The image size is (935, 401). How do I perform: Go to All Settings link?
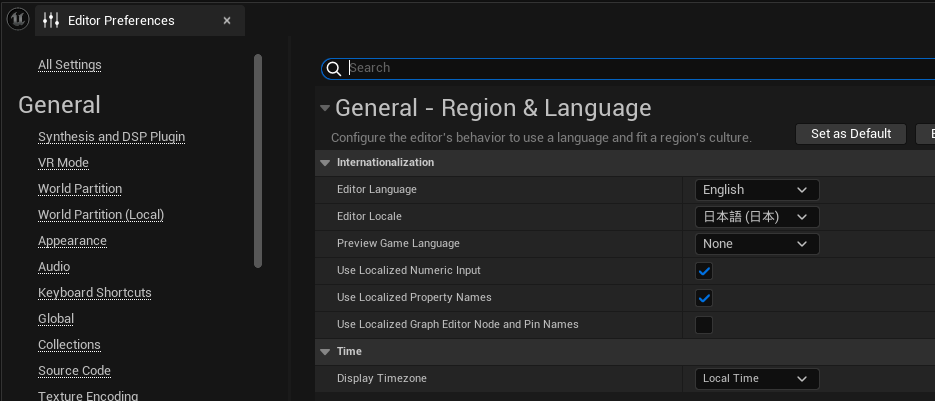70,65
